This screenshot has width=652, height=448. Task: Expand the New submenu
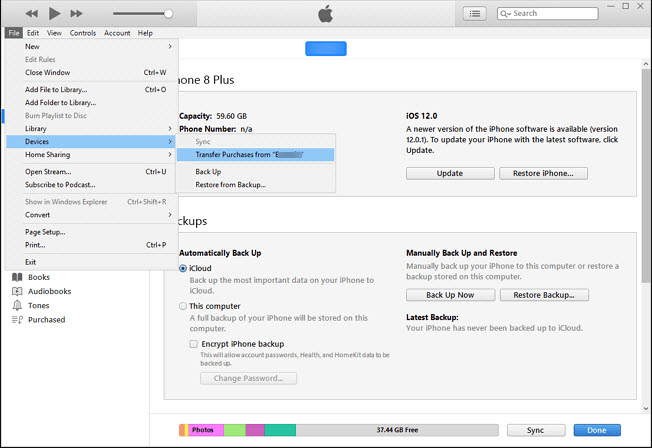[92, 47]
